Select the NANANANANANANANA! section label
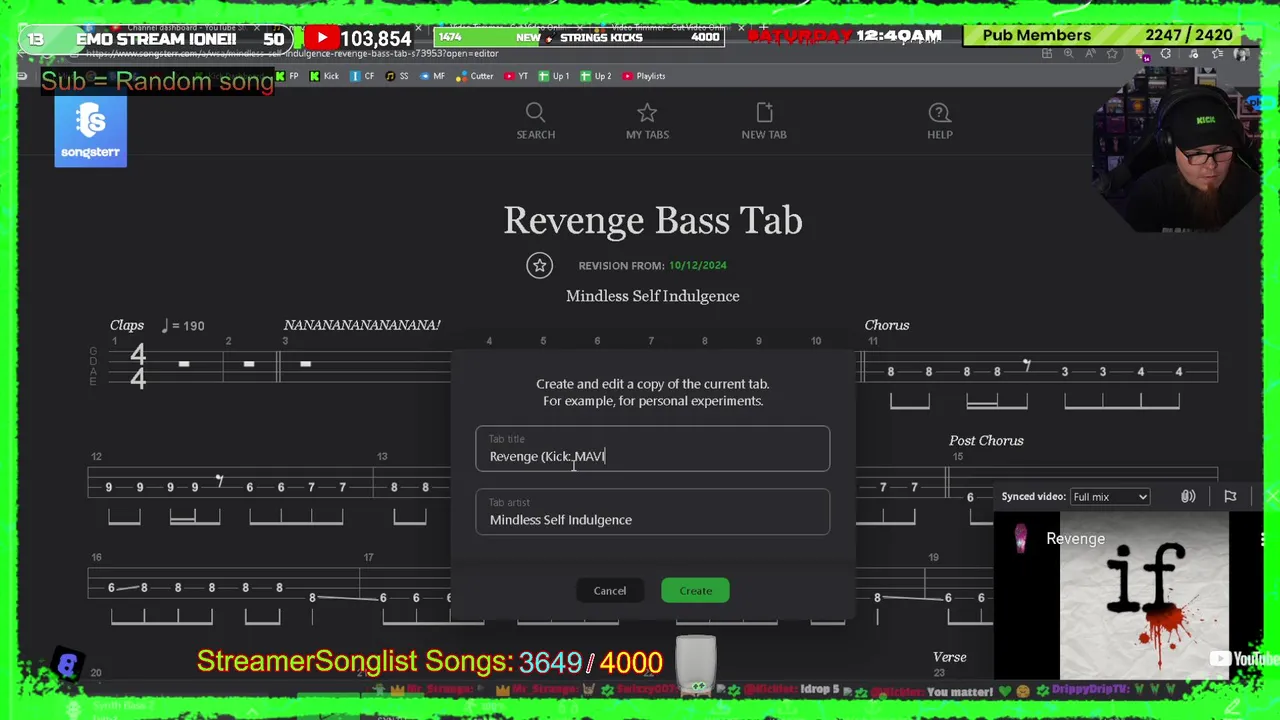 [362, 325]
